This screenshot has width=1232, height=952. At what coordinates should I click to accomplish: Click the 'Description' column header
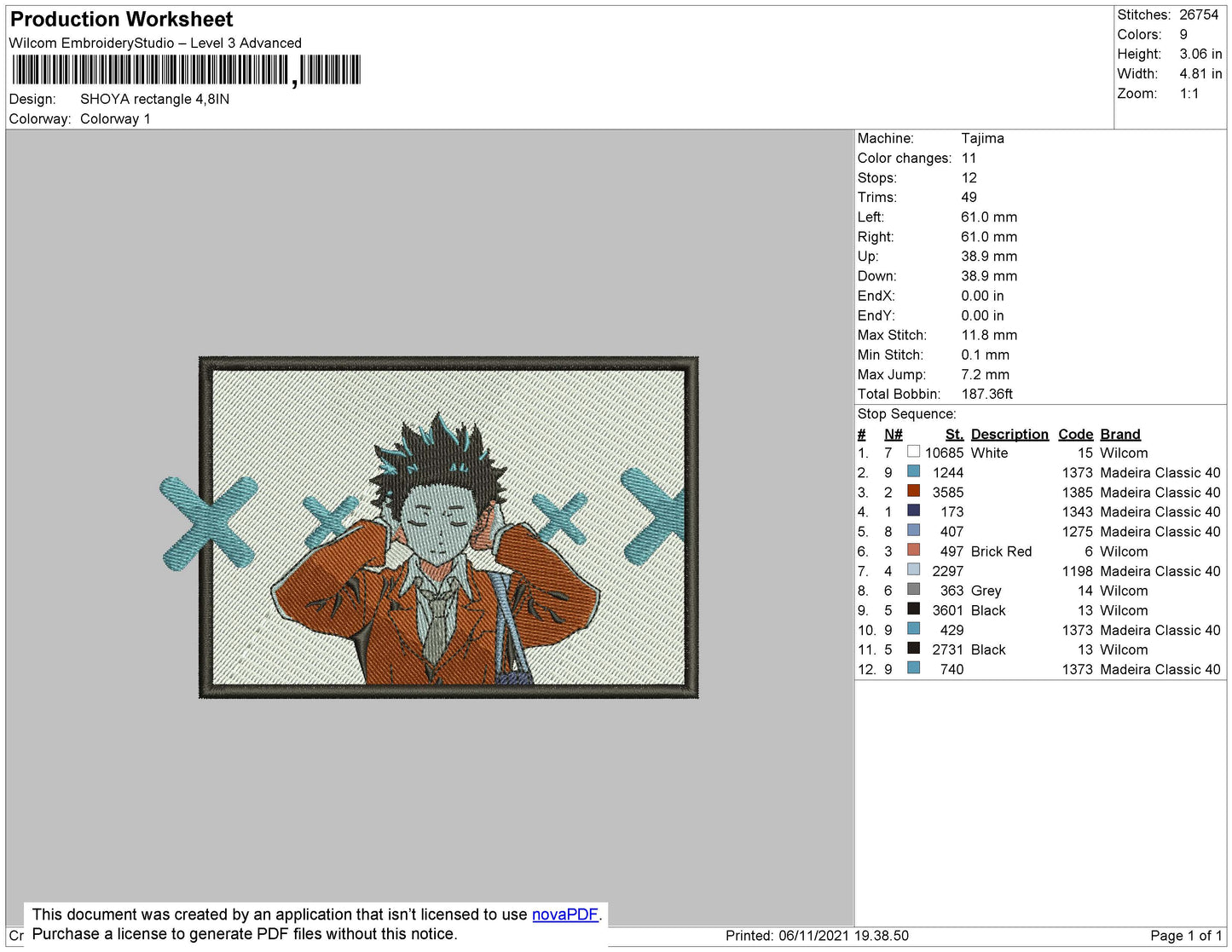(x=1009, y=434)
